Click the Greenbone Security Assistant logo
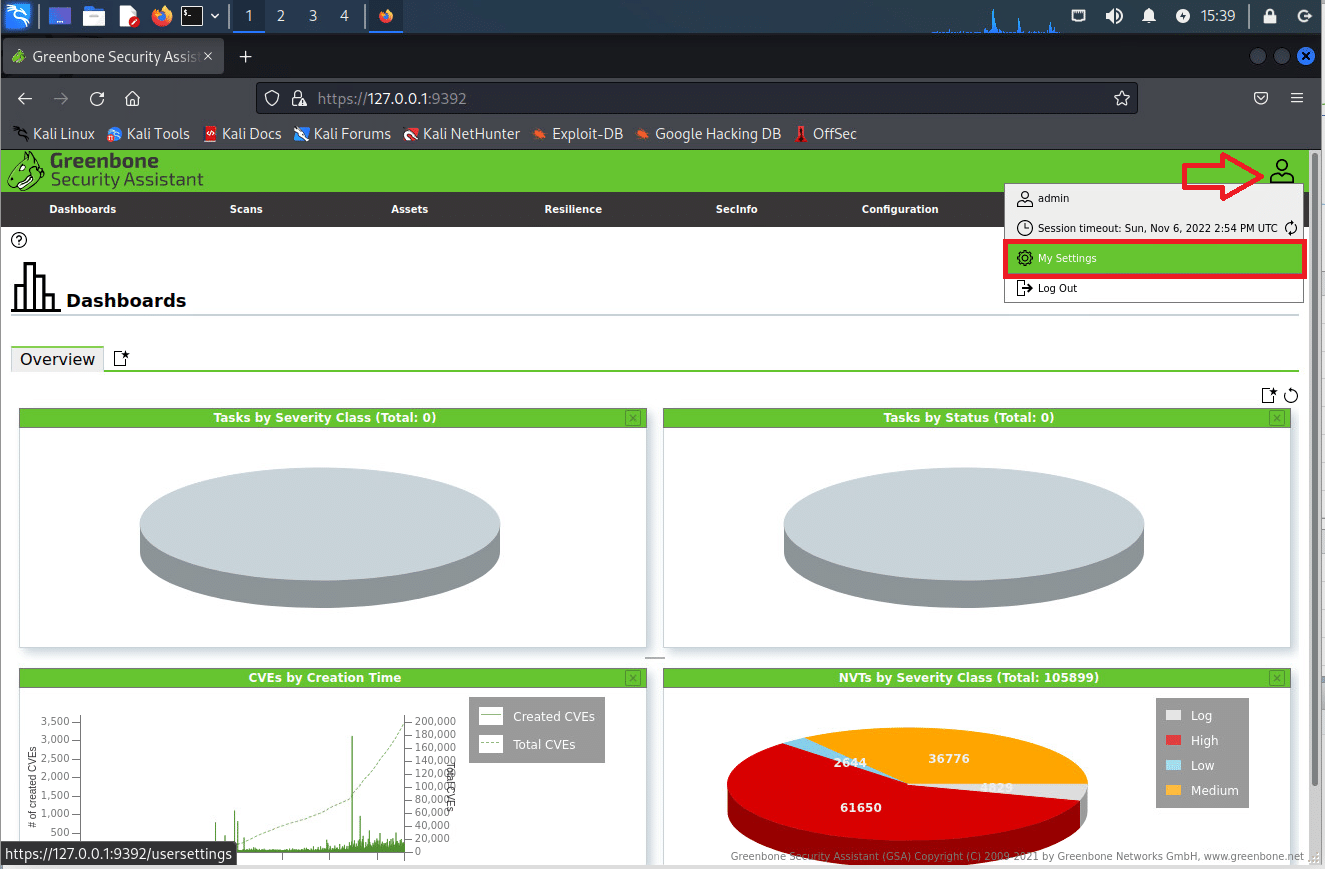Viewport: 1325px width, 869px height. tap(105, 171)
